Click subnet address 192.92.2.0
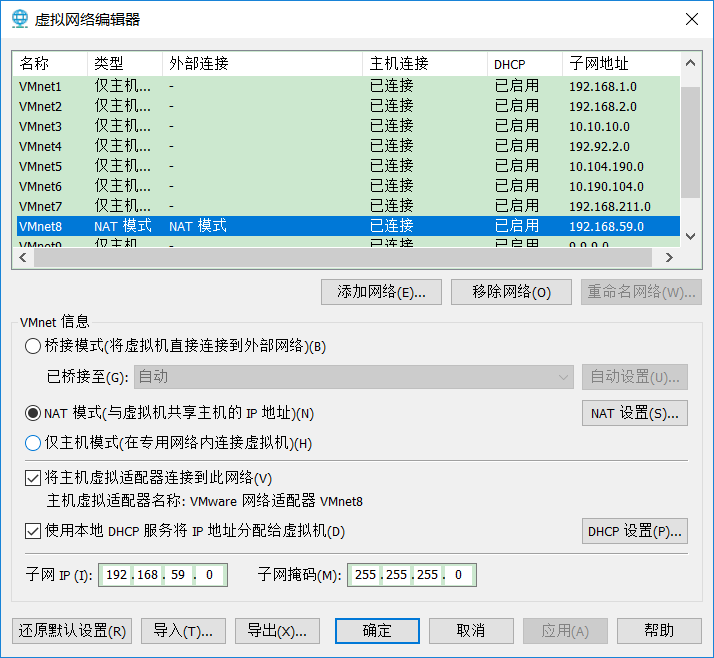Screen dimensions: 714x658 click(599, 147)
